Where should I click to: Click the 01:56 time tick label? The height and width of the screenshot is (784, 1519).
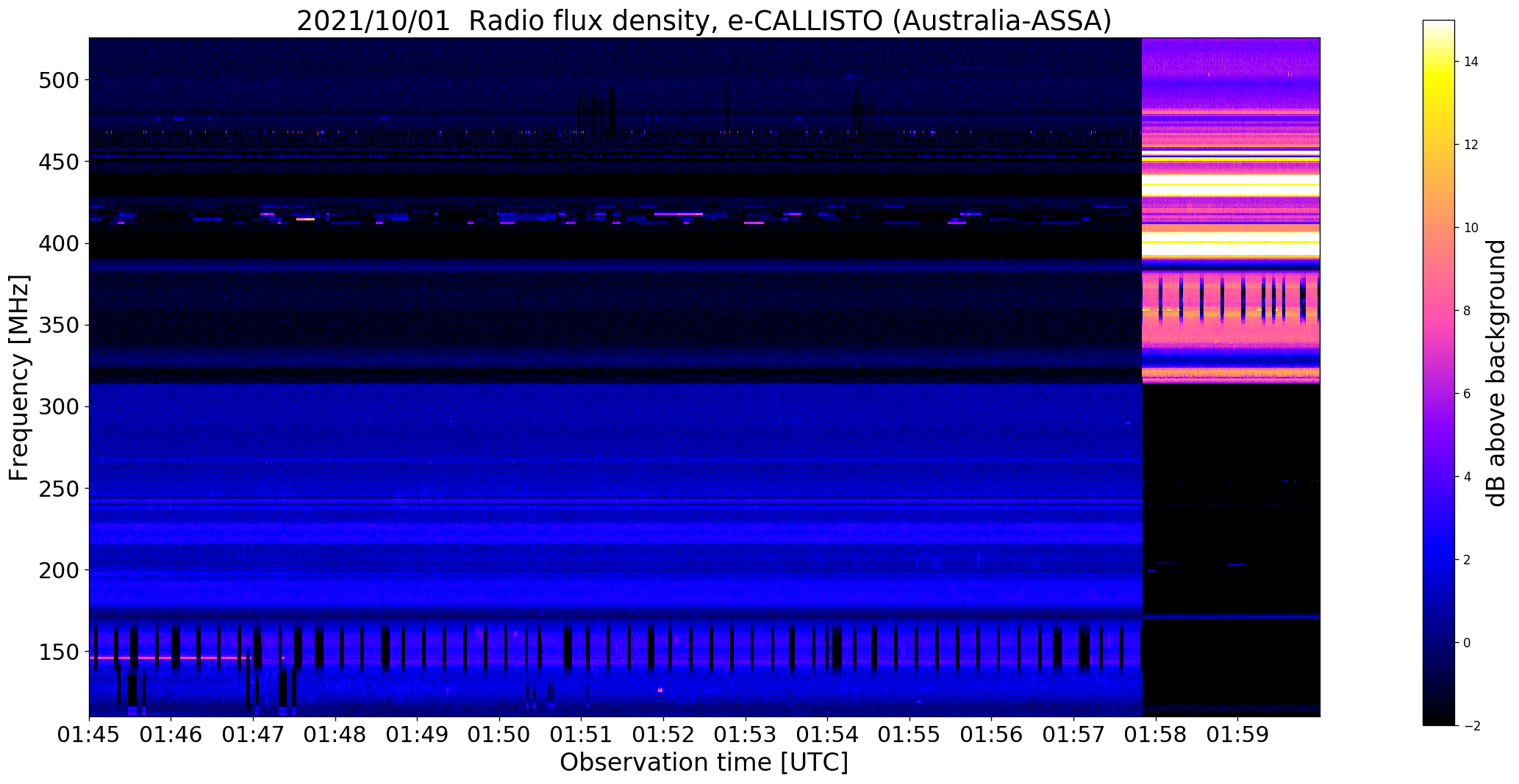pos(992,735)
